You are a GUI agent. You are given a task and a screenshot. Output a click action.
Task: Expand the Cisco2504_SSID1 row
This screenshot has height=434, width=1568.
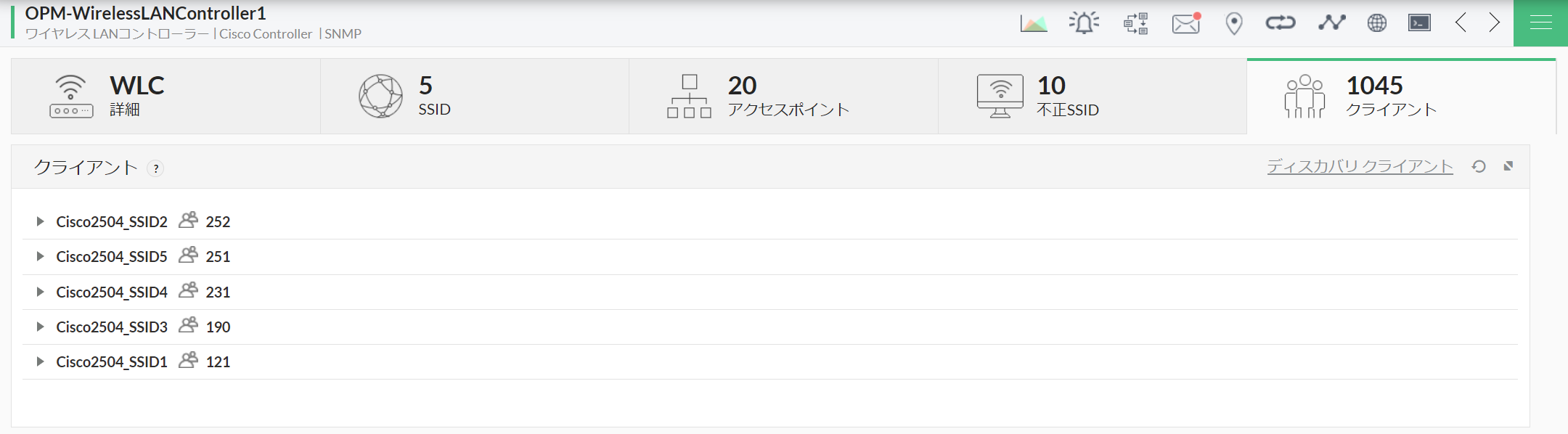click(41, 361)
